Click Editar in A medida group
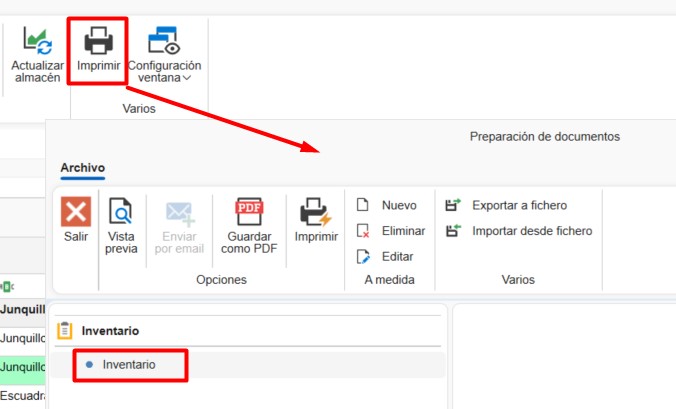The height and width of the screenshot is (409, 676). click(x=385, y=257)
